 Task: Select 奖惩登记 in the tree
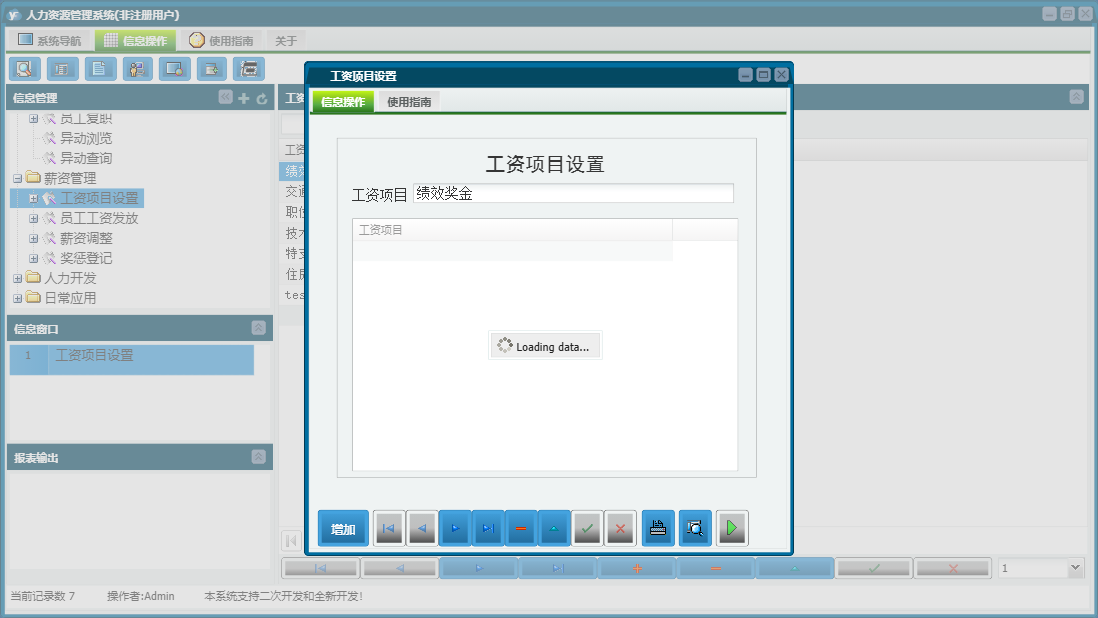(x=86, y=258)
